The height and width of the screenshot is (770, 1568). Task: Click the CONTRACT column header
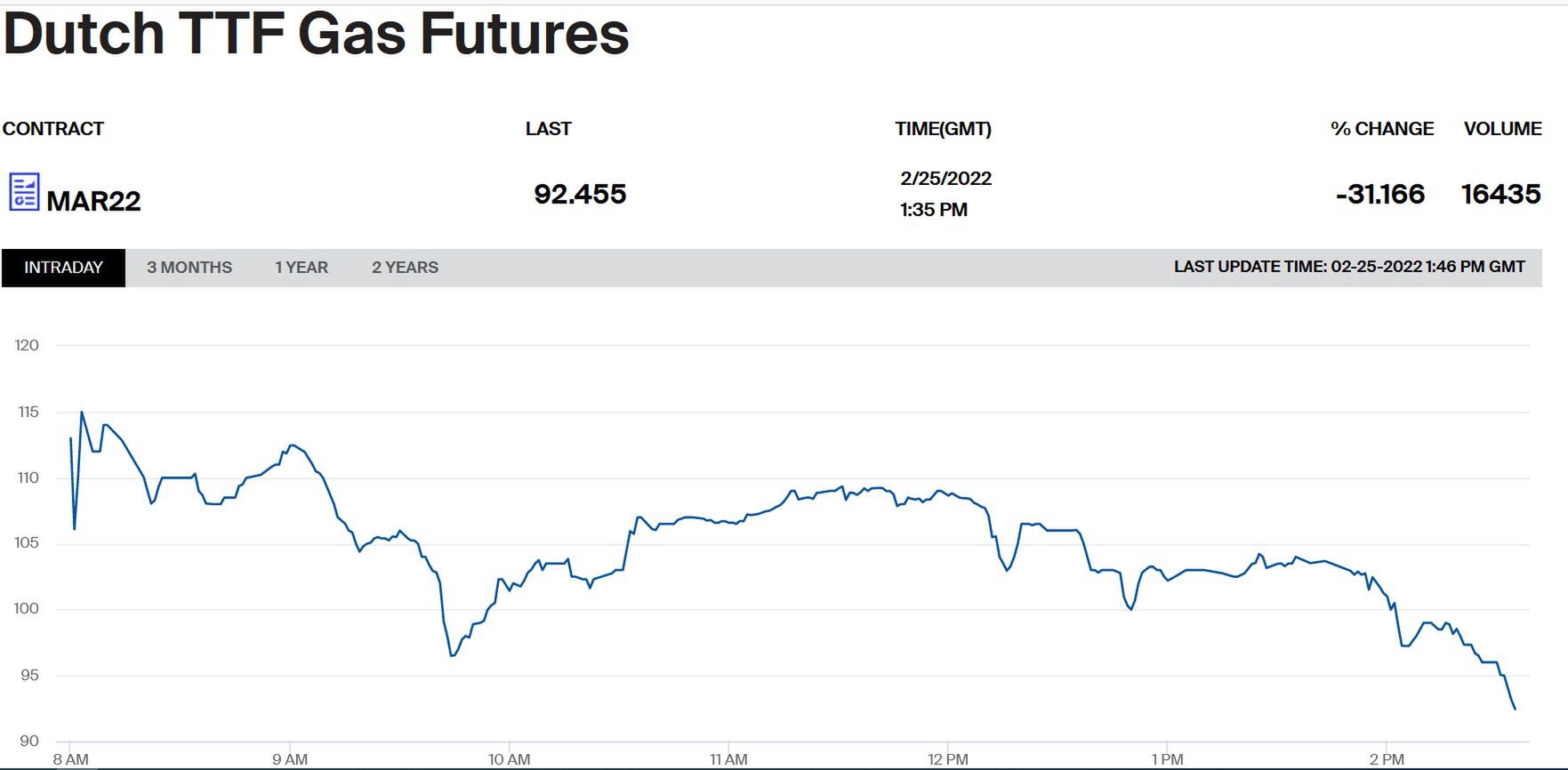coord(53,129)
